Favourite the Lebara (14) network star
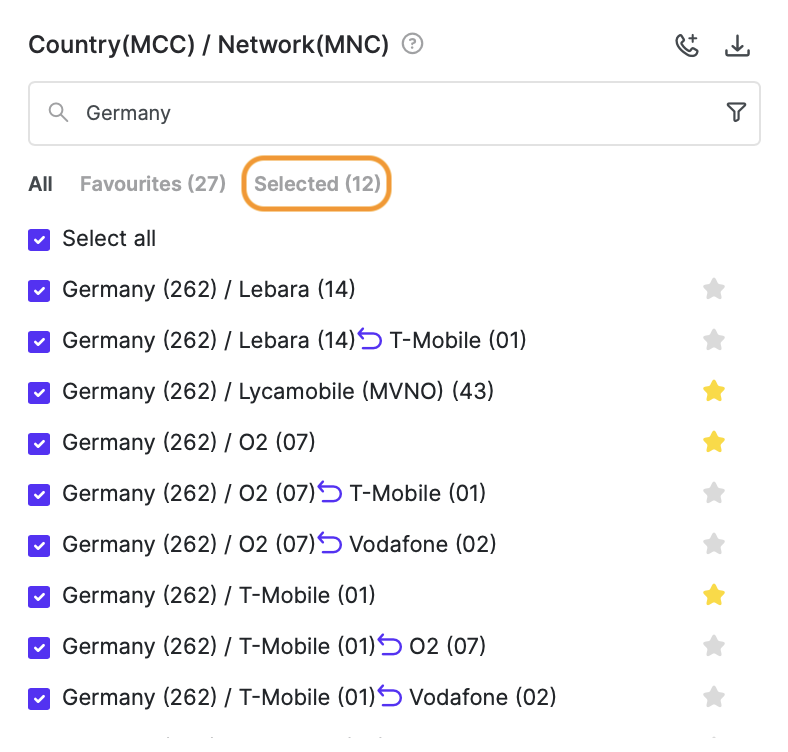This screenshot has height=752, width=788. click(714, 289)
